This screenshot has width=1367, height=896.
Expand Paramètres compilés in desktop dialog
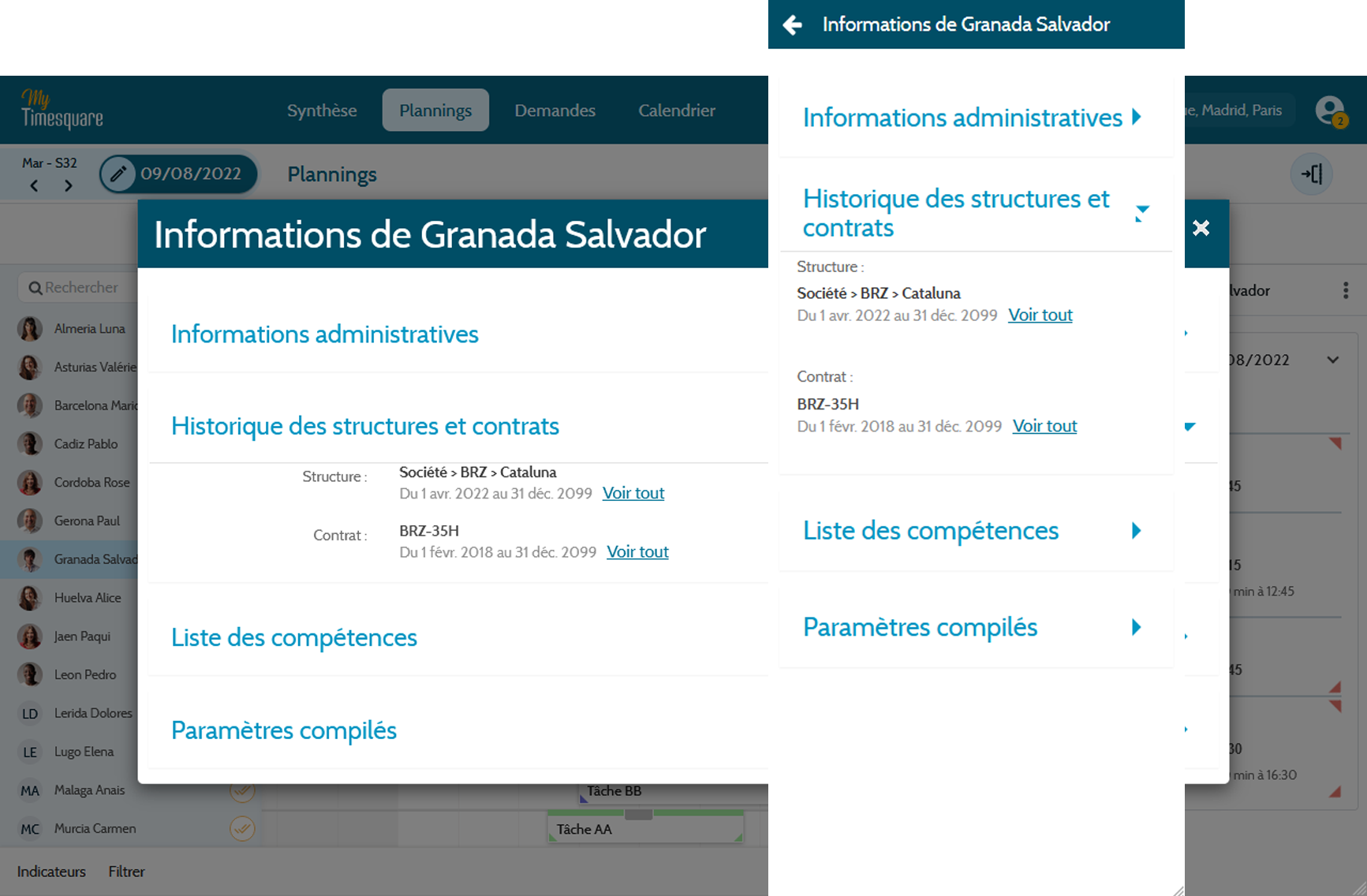click(x=284, y=730)
